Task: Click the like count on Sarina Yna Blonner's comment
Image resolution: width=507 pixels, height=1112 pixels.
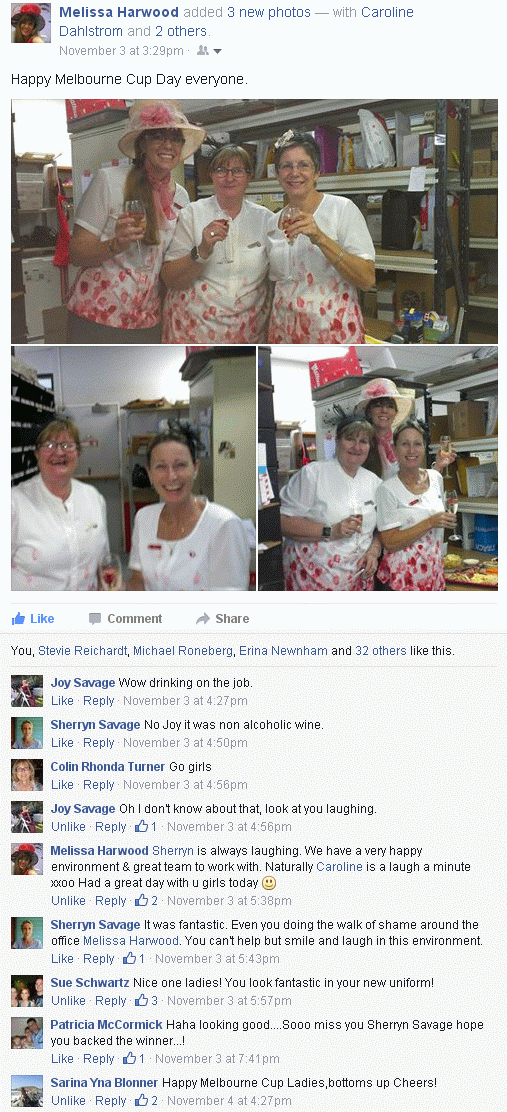Action: 147,1101
